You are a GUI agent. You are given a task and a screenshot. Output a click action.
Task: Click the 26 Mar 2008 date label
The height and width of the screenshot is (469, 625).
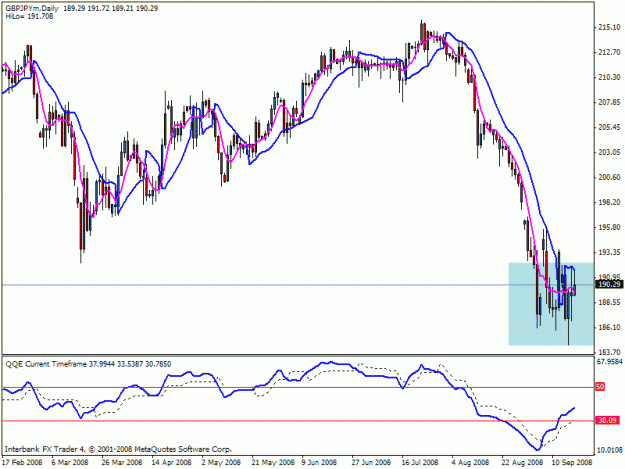coord(122,462)
